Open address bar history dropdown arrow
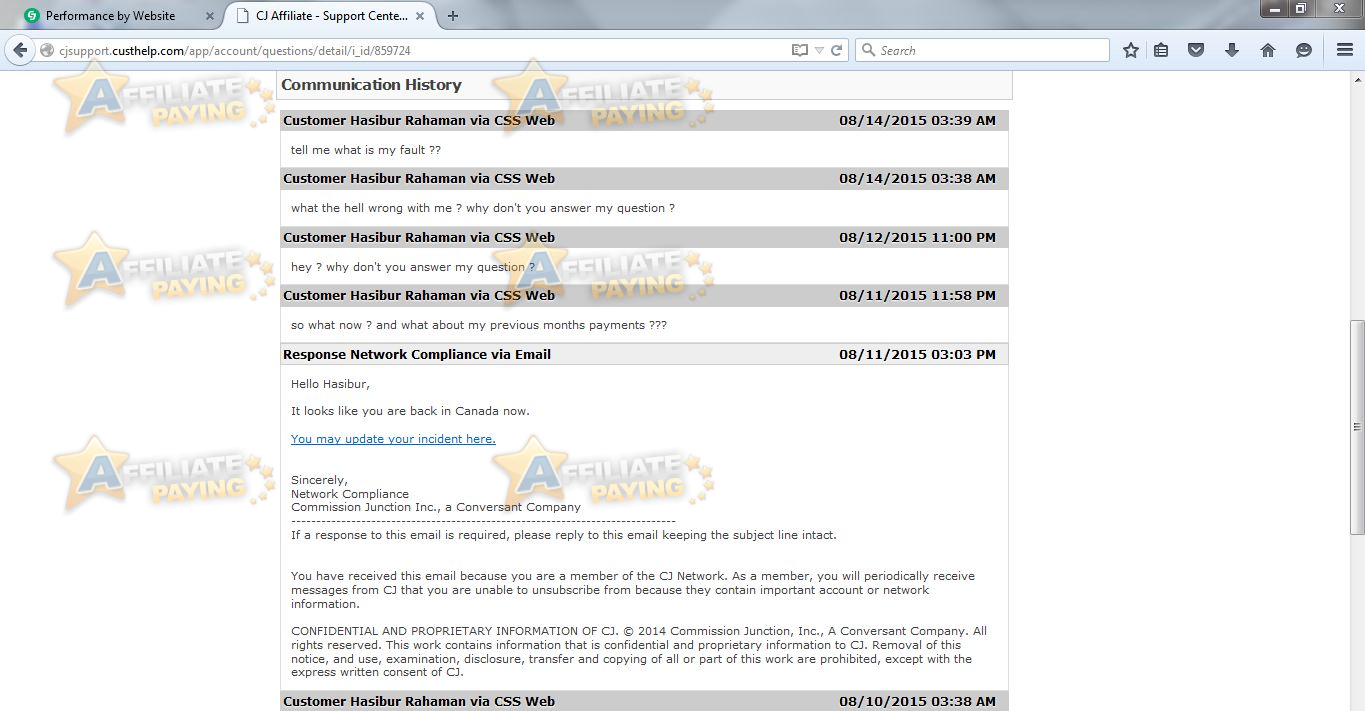The image size is (1365, 711). tap(819, 50)
